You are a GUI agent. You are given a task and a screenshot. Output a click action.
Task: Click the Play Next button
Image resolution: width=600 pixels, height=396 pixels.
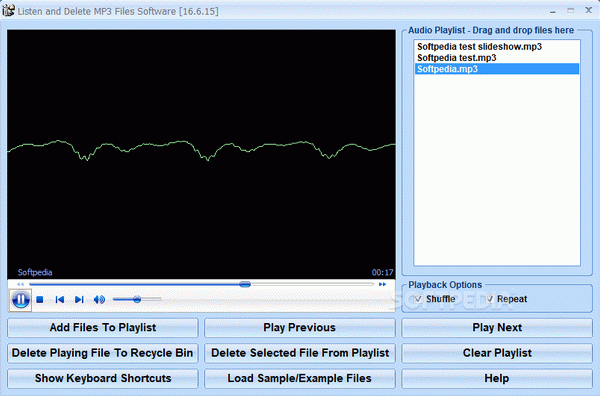click(x=497, y=328)
